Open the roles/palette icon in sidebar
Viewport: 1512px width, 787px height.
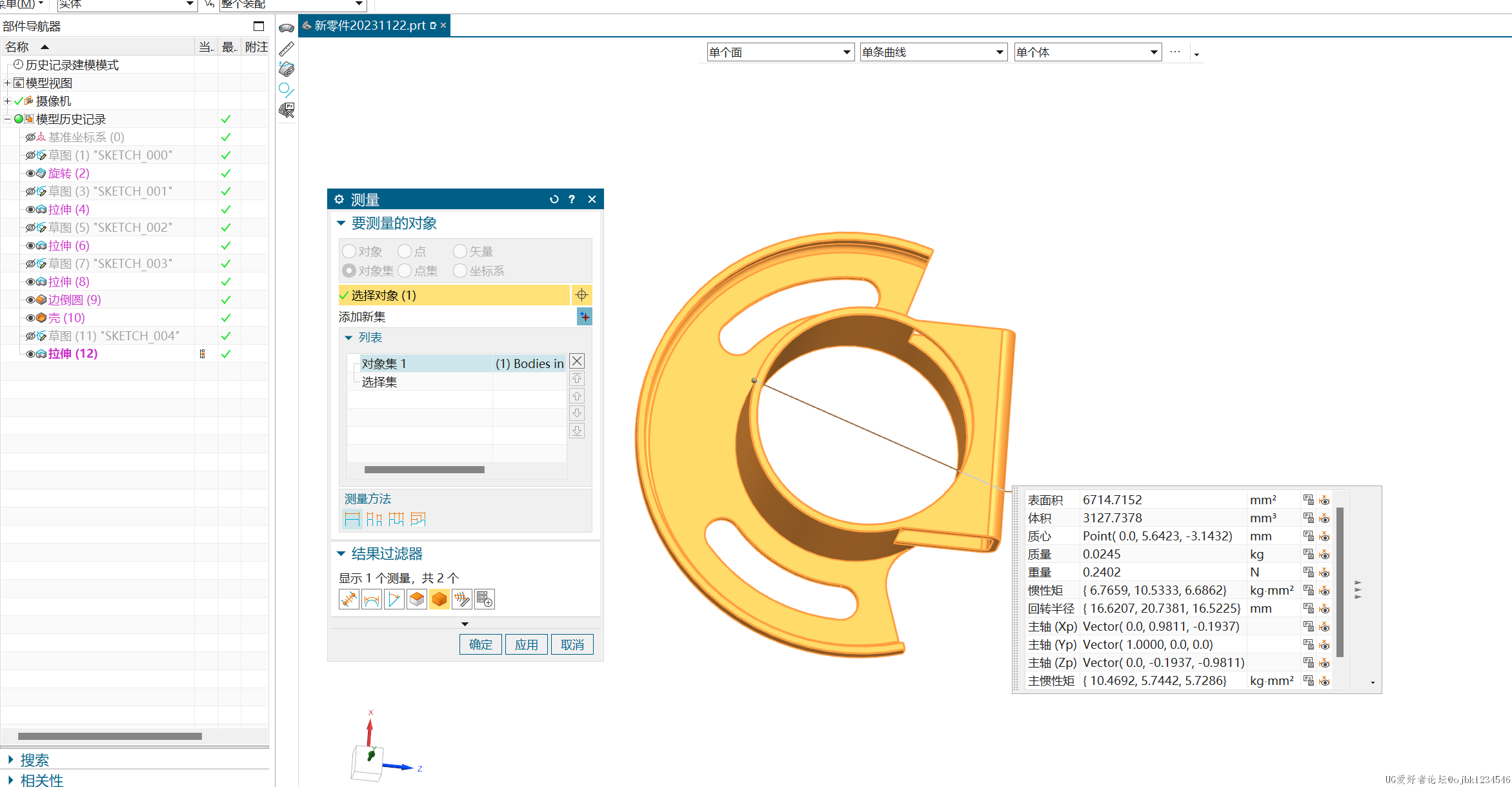point(287,69)
